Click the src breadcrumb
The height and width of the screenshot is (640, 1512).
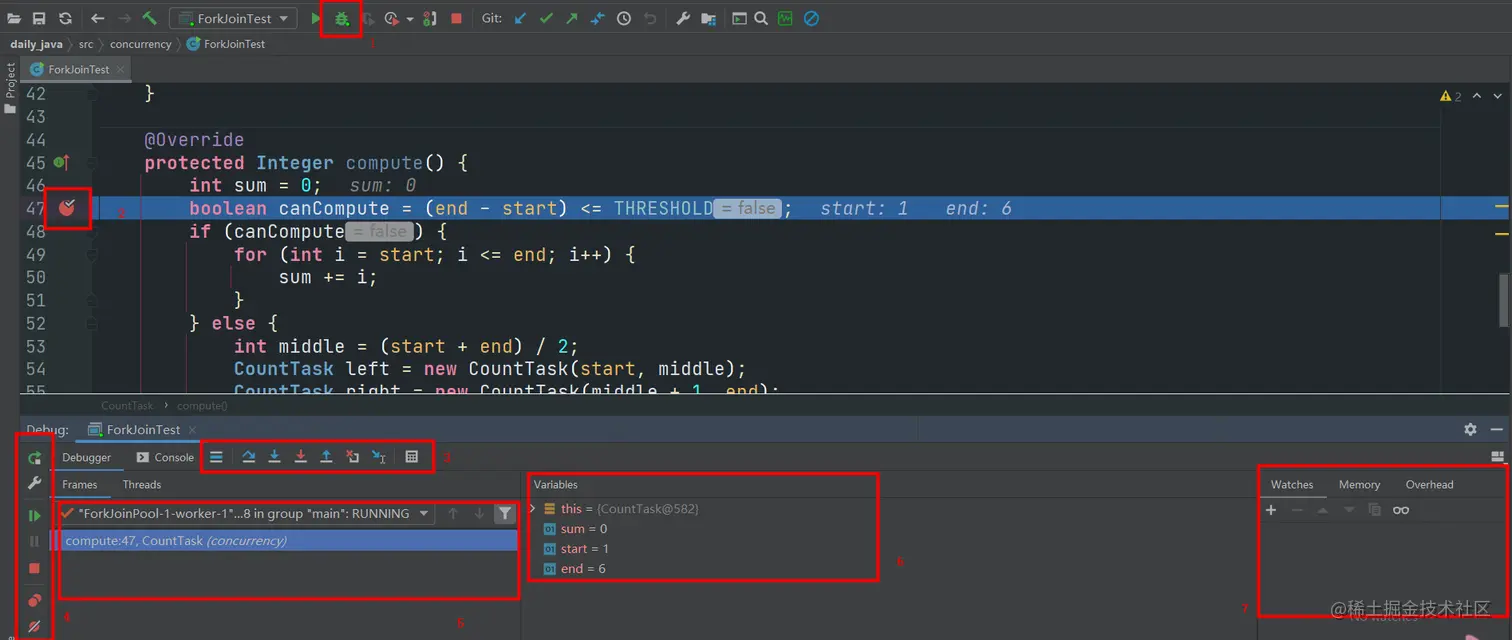coord(86,44)
